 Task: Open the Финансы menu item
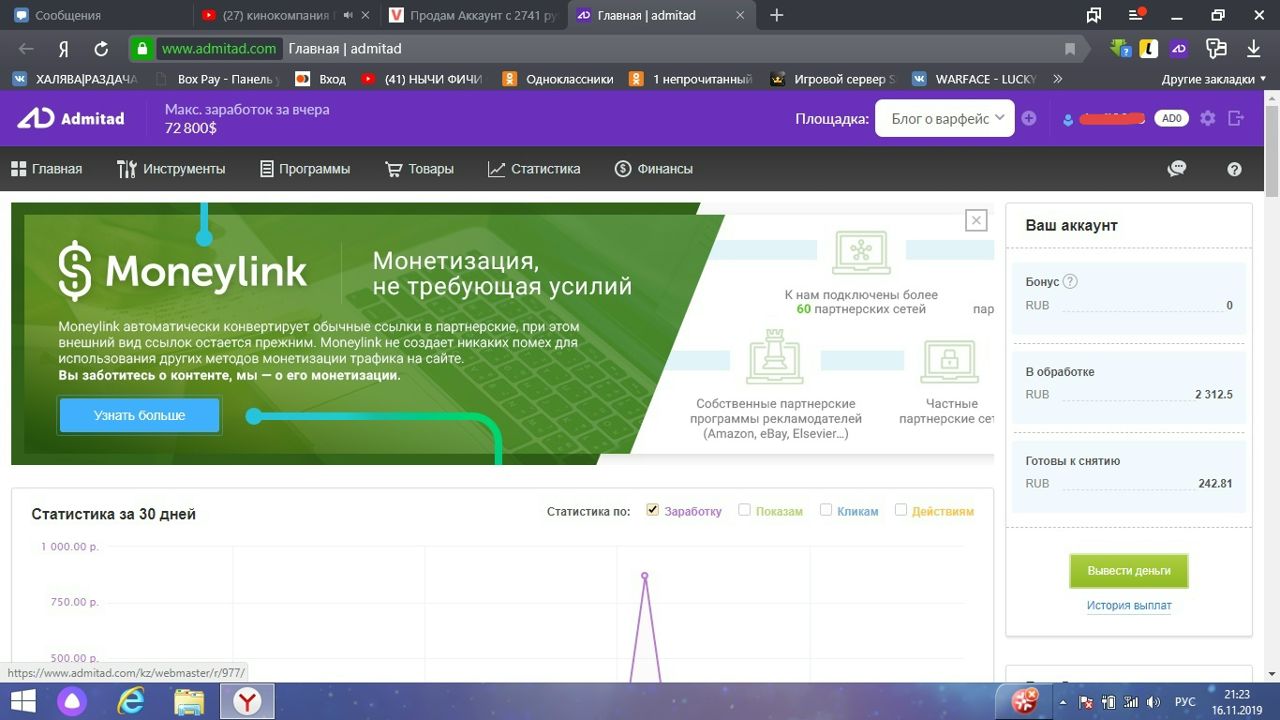[x=654, y=169]
